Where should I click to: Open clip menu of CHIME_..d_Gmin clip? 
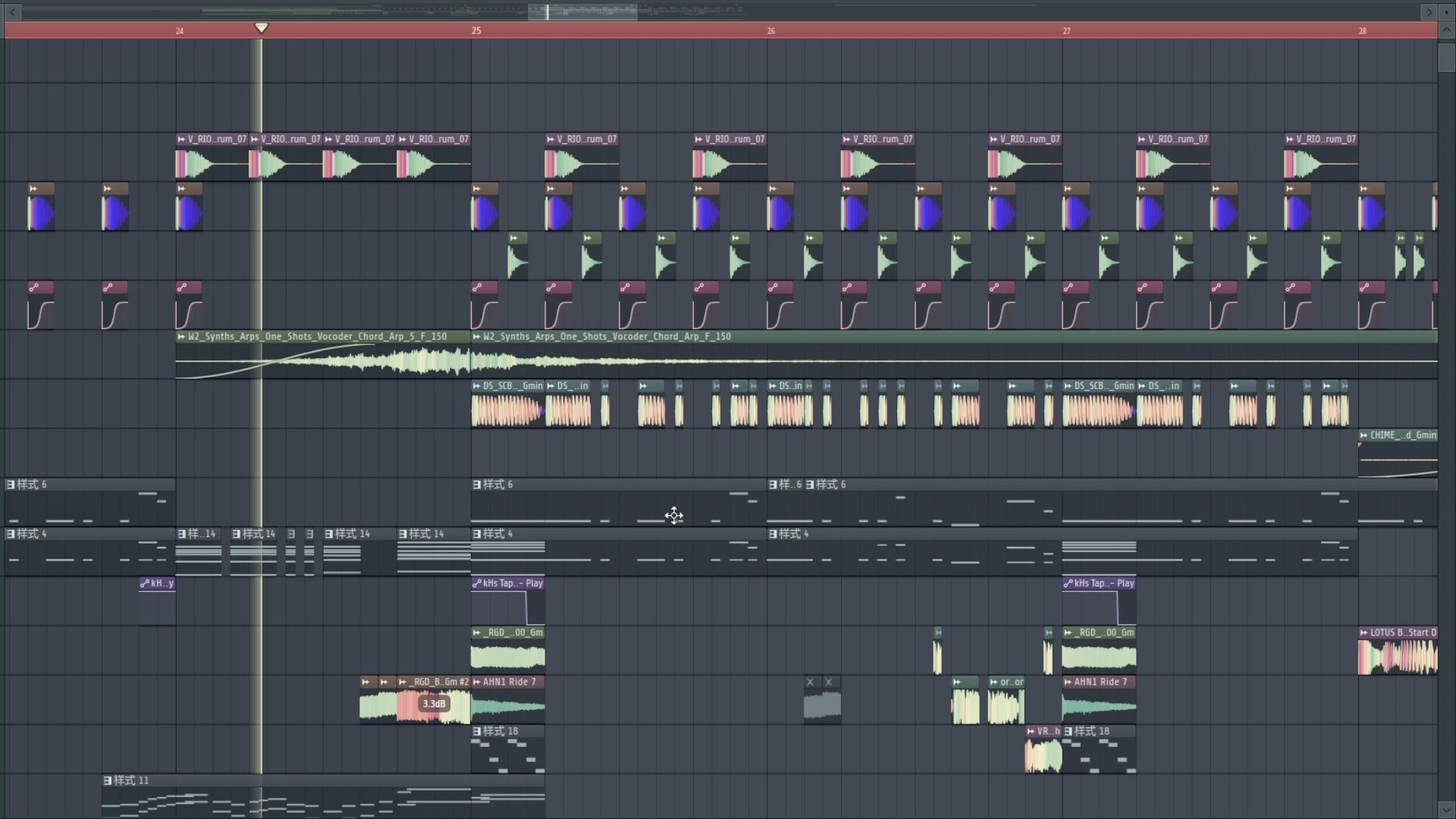(x=1364, y=435)
